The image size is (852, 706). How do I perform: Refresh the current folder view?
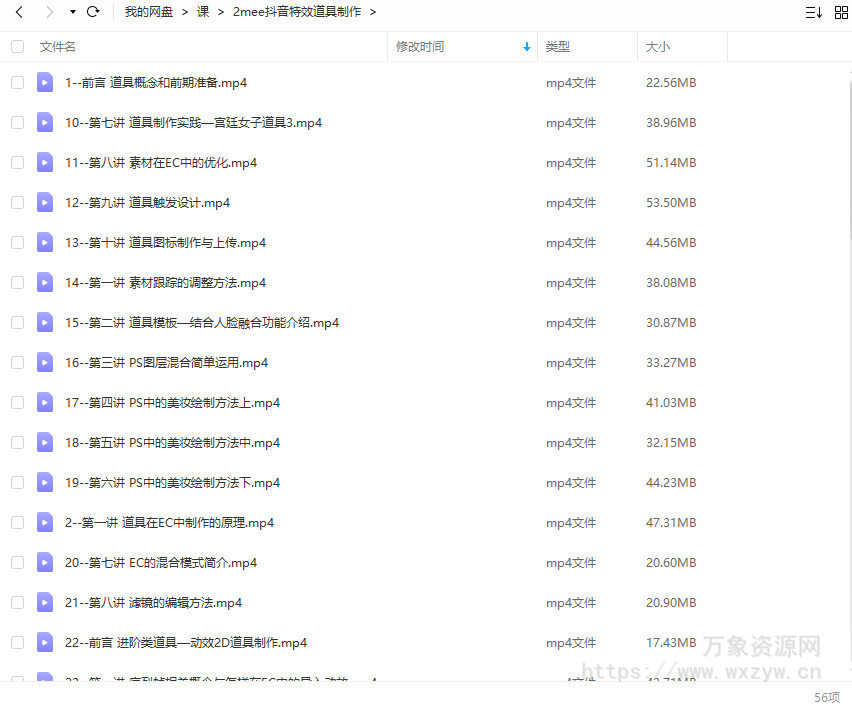pos(92,11)
